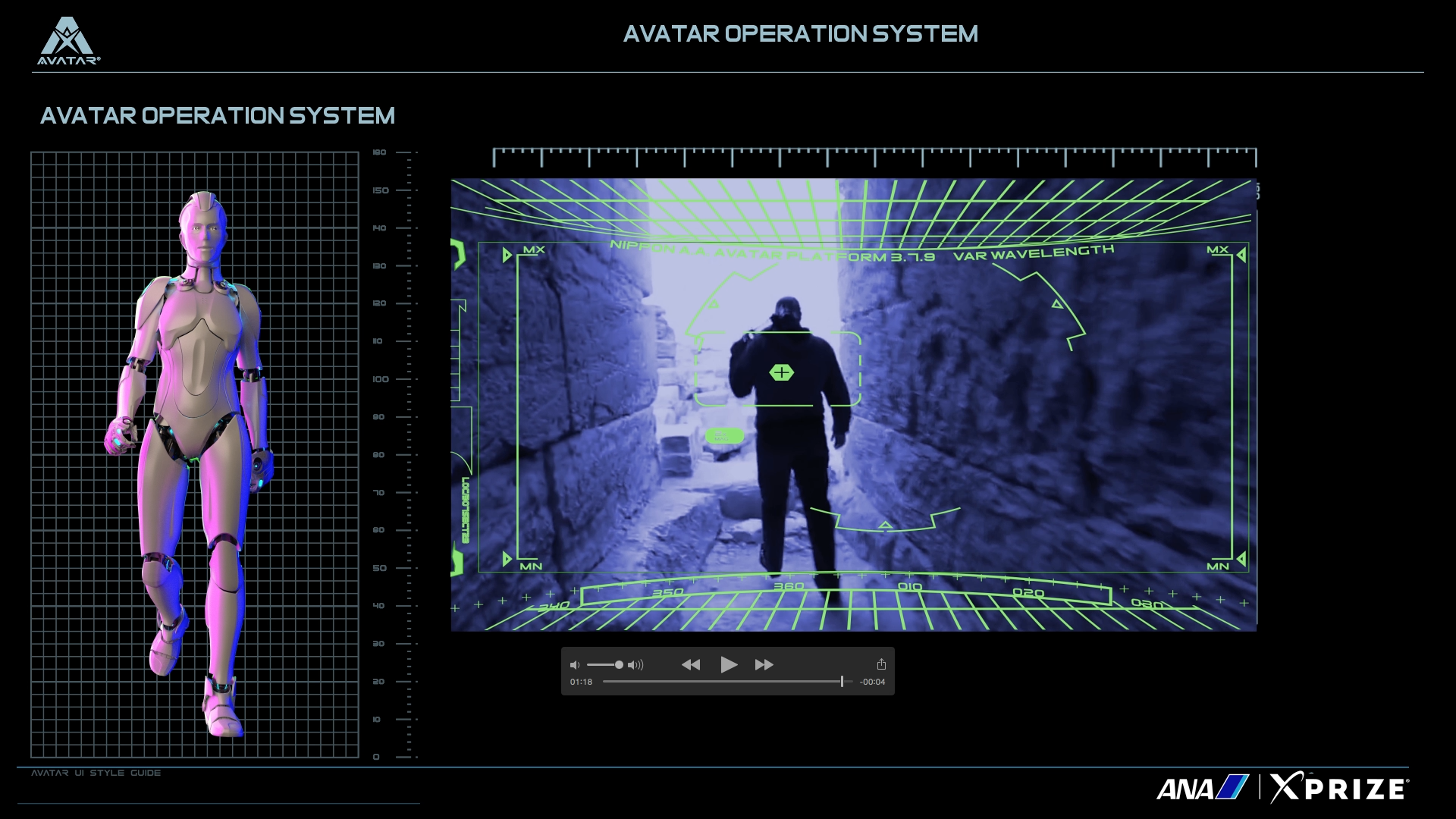Image resolution: width=1456 pixels, height=819 pixels.
Task: Click the AVATAR logo in the top corner
Action: coord(68,42)
